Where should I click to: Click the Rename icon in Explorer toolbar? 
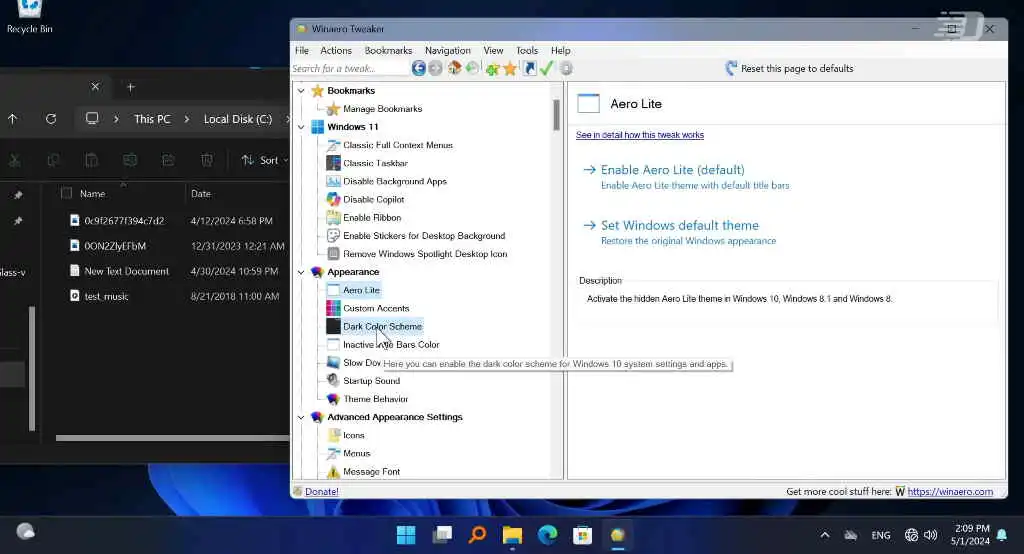pos(130,160)
